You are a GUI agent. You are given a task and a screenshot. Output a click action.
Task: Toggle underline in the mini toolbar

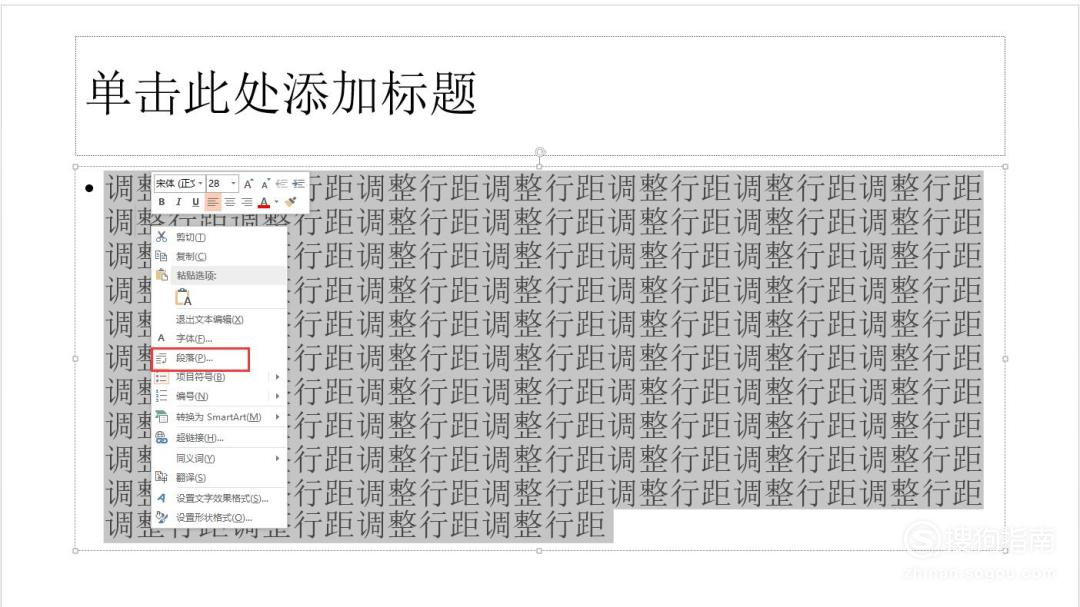196,202
